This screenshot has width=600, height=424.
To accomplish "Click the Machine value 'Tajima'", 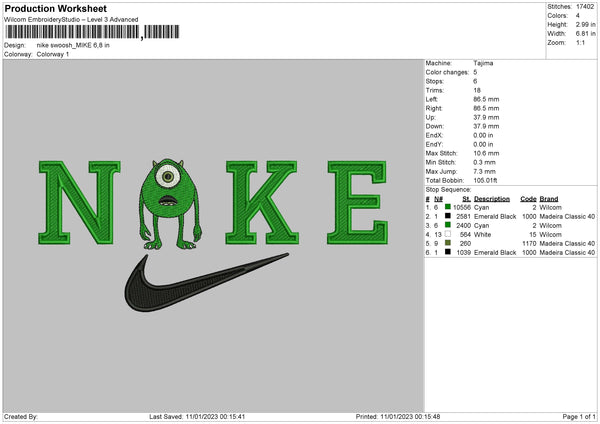I will 483,63.
